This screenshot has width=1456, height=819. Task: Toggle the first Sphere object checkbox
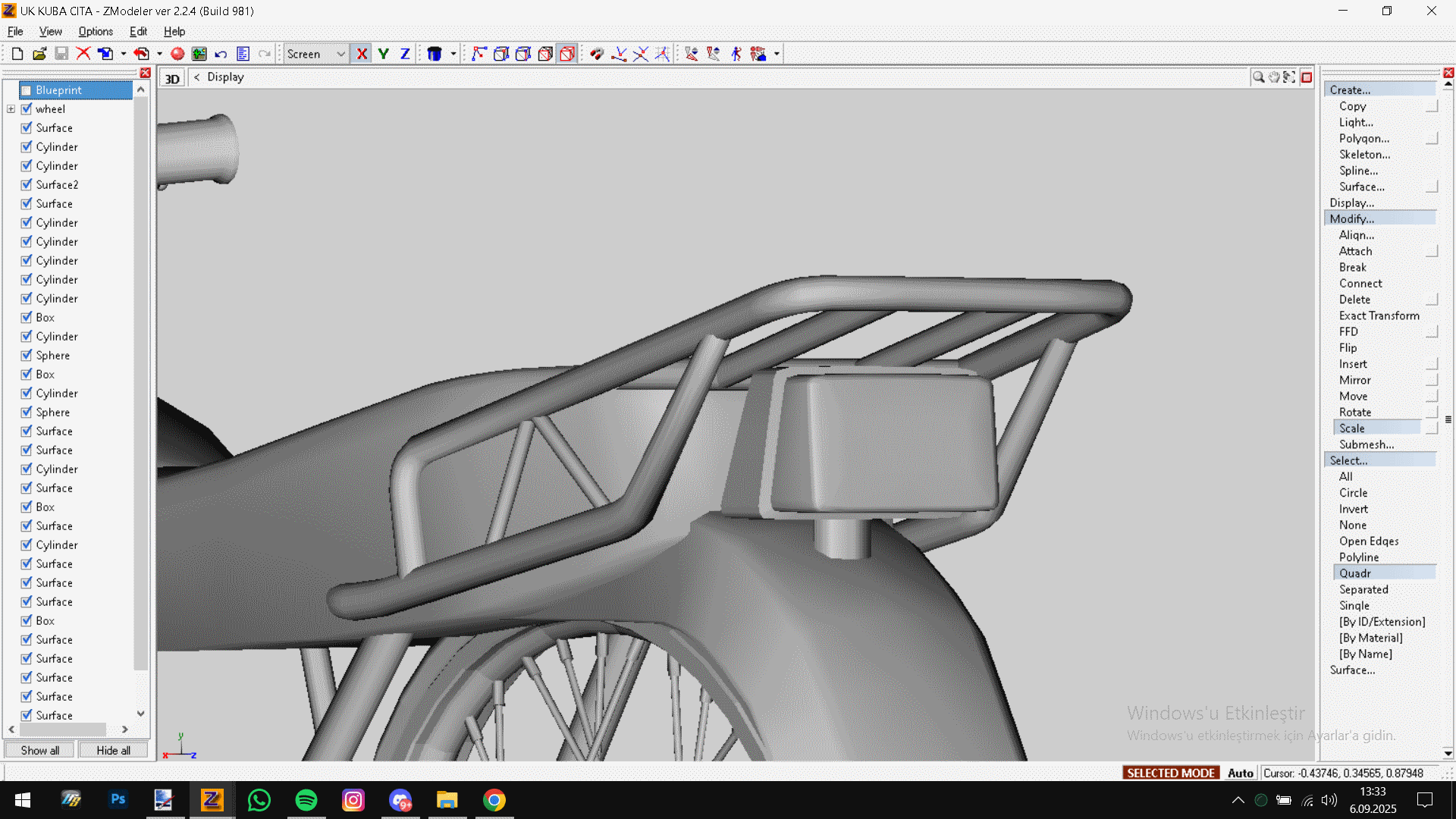tap(27, 356)
